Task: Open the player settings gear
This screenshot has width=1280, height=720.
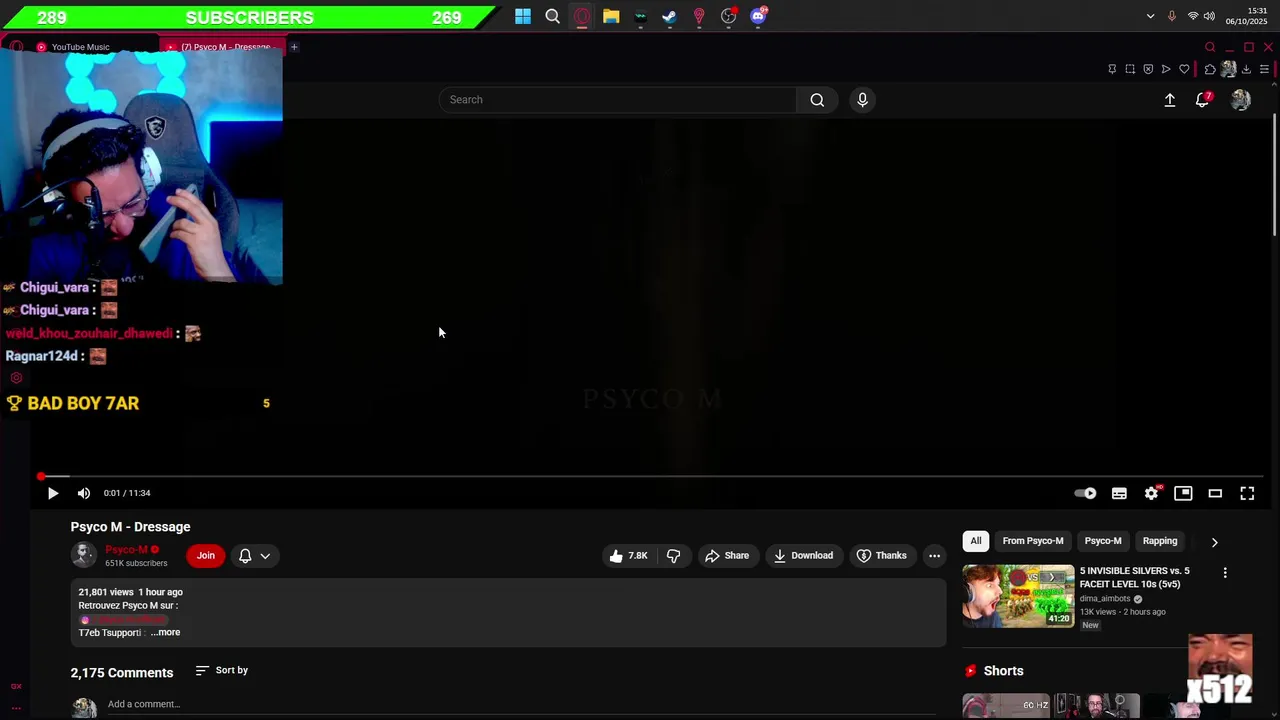Action: tap(1152, 493)
